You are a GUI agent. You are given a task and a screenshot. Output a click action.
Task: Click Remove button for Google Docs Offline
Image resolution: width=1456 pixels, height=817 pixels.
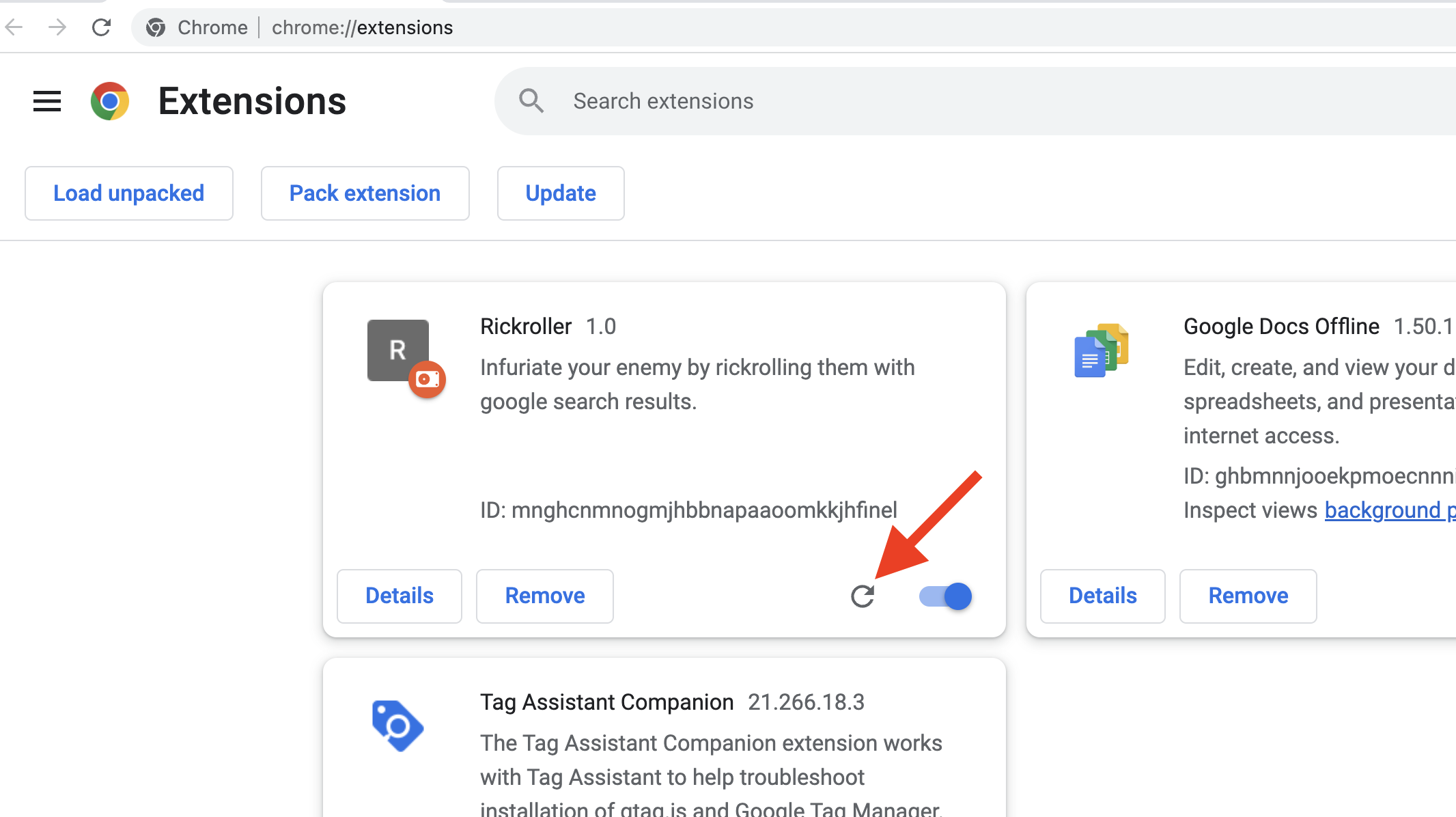pos(1248,595)
